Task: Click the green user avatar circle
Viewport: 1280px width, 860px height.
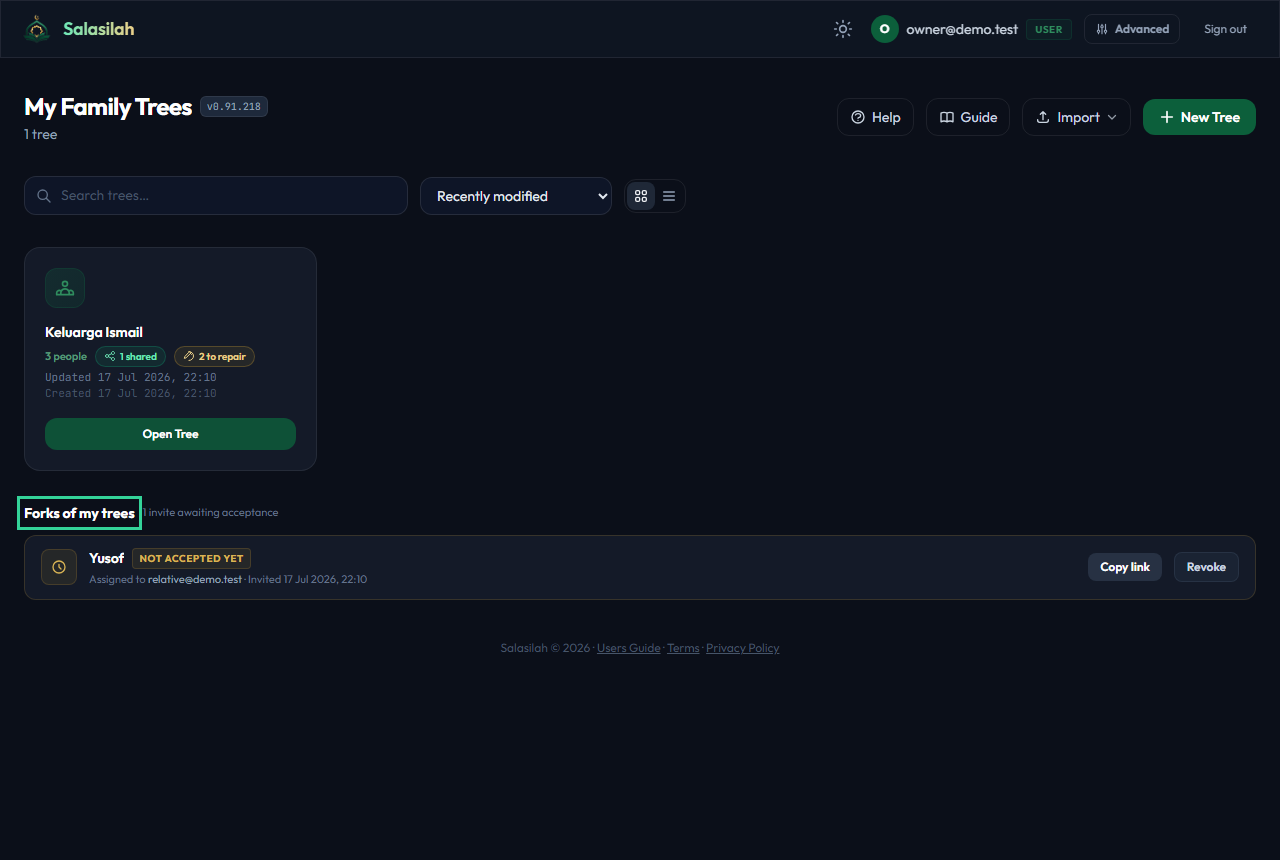Action: tap(884, 29)
